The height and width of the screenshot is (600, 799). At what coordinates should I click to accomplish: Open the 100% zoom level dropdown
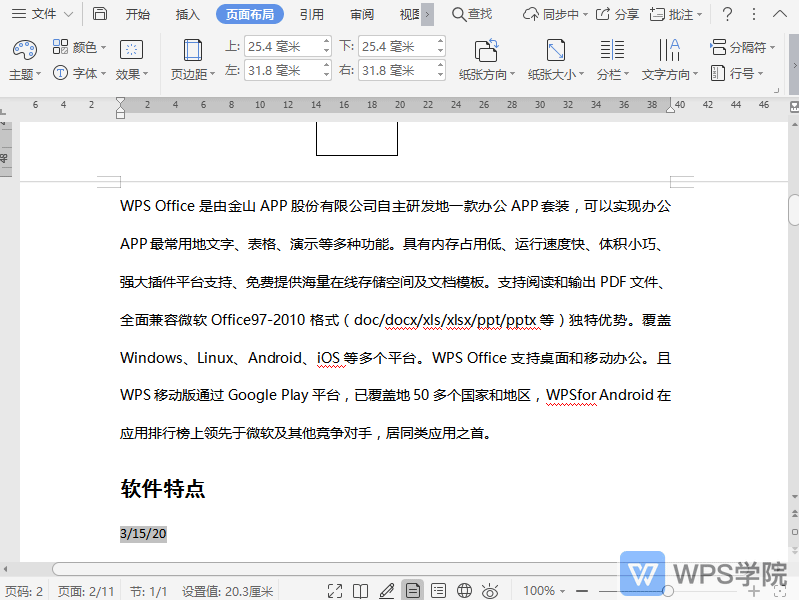(544, 591)
